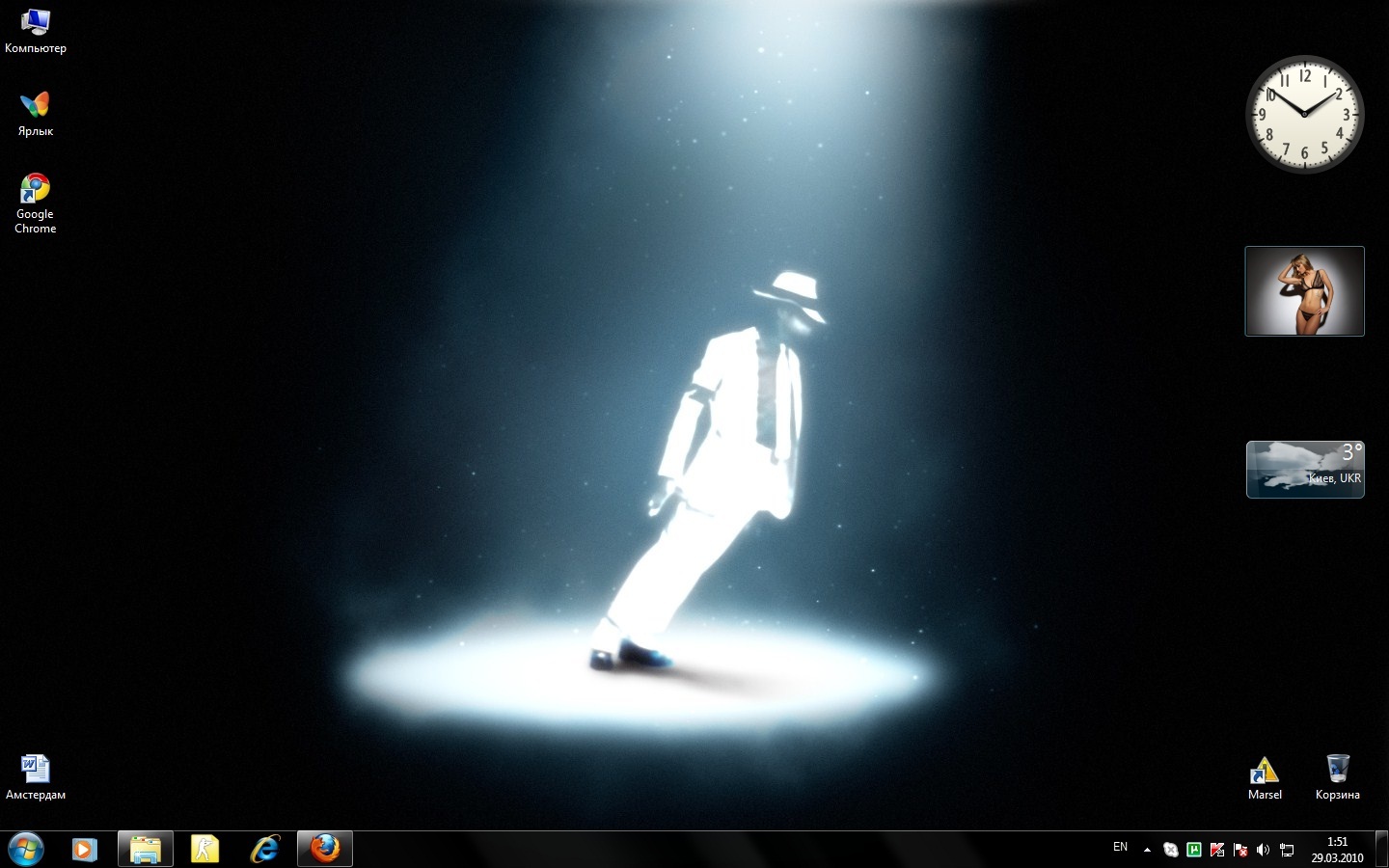Open Internet Explorer from the taskbar
Screen dimensions: 1389x868
[265, 849]
